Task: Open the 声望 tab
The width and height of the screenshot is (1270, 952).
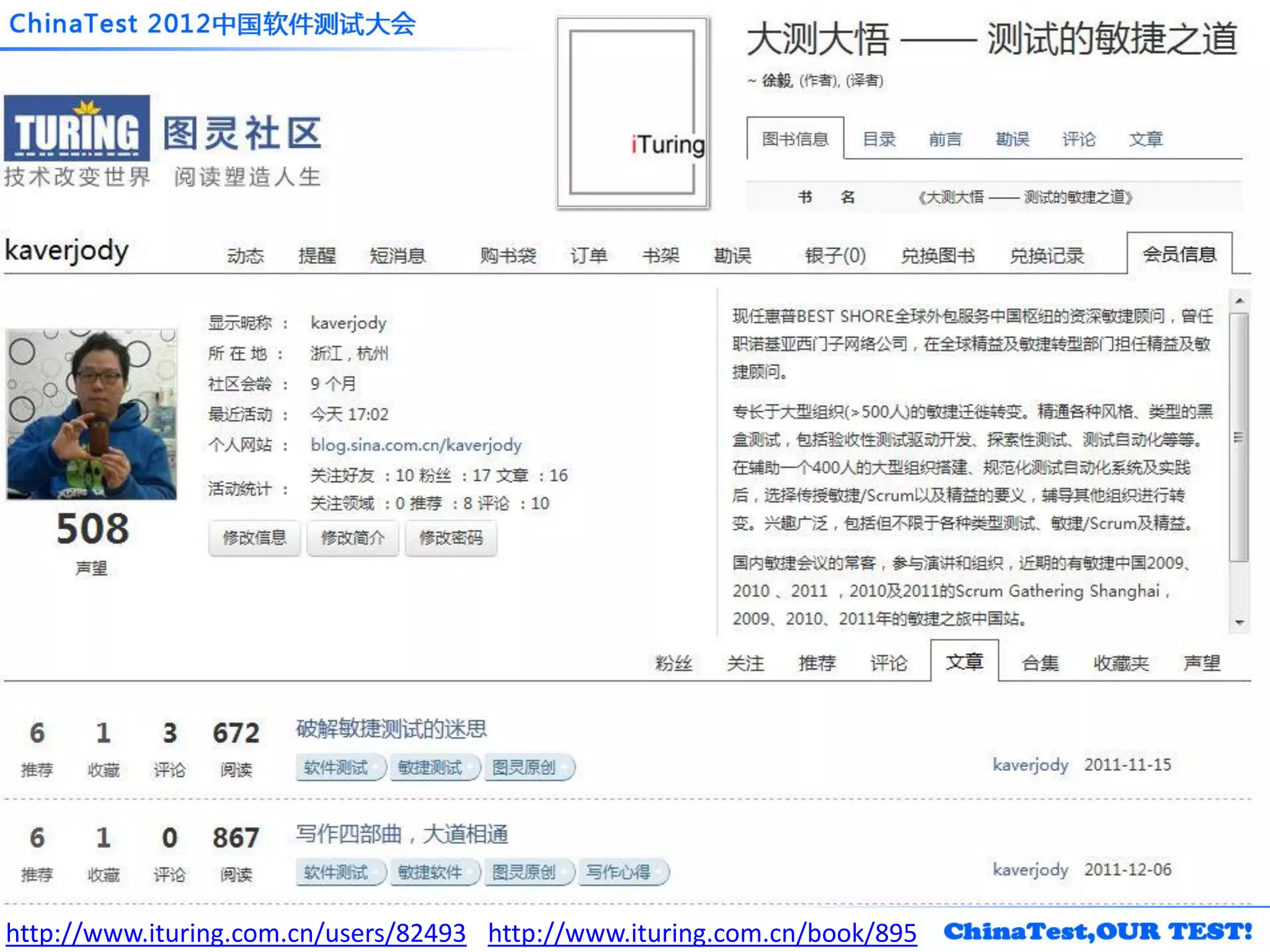Action: (x=1202, y=663)
